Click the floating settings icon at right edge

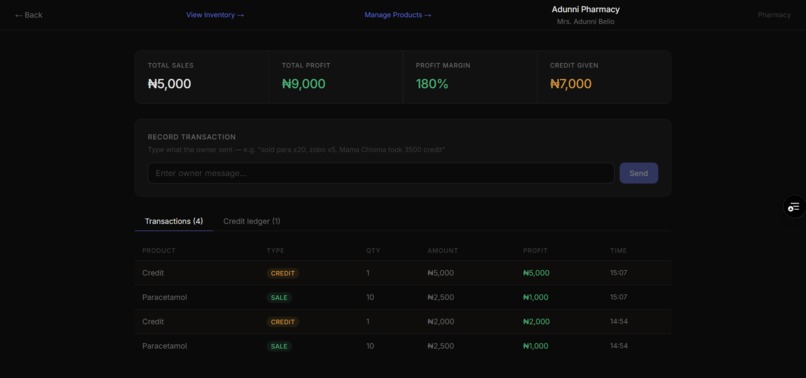click(x=794, y=207)
